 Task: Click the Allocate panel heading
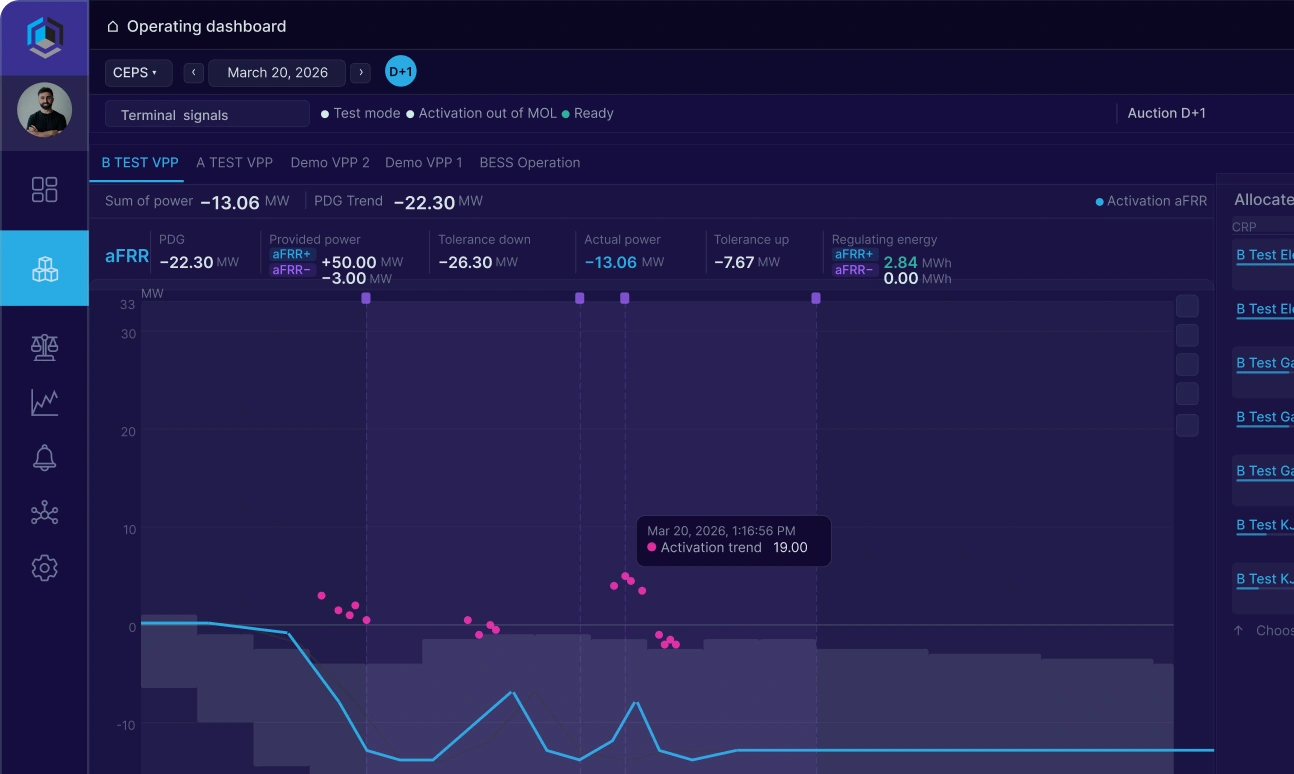[1264, 200]
